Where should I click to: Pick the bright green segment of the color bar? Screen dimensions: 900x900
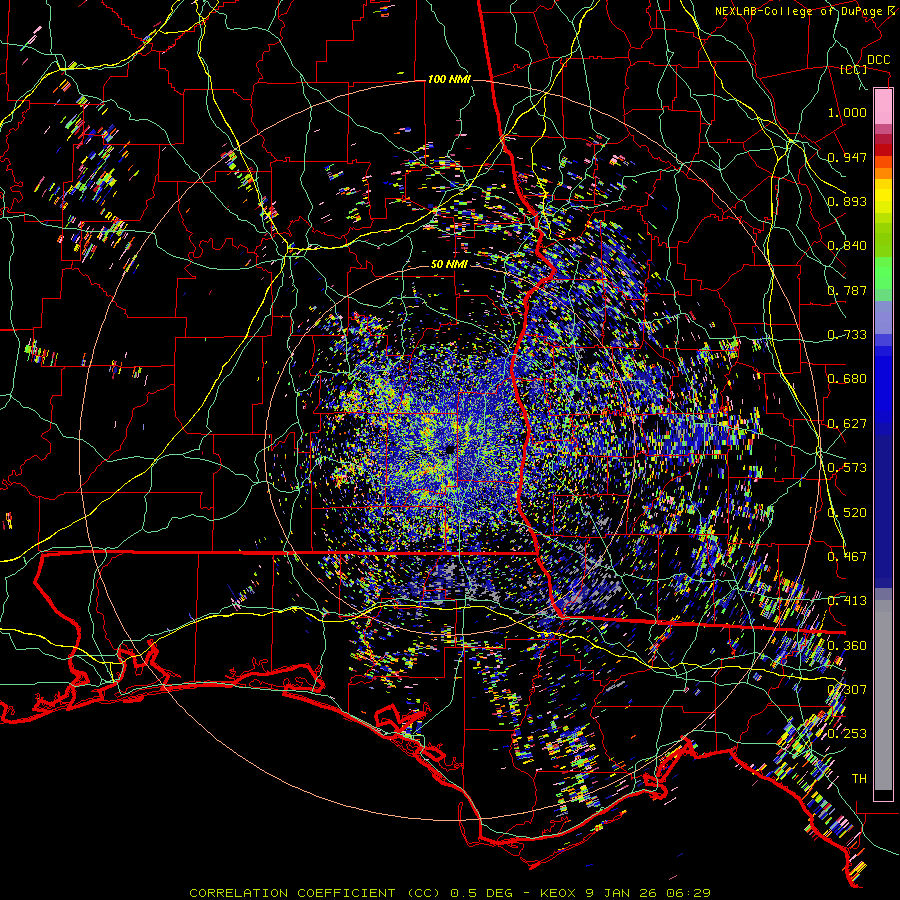click(x=883, y=273)
